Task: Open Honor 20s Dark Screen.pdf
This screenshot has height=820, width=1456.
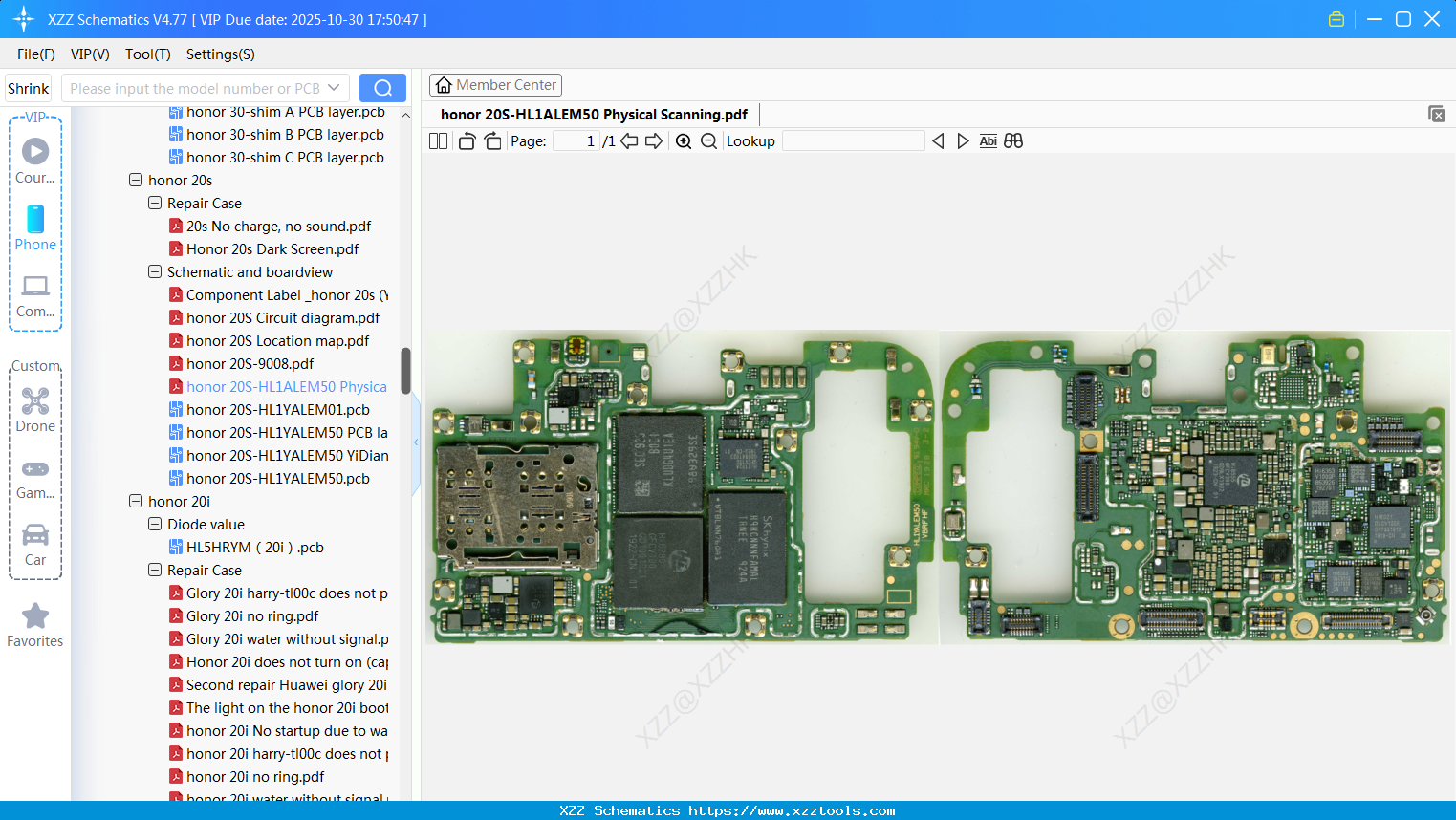Action: (x=272, y=249)
